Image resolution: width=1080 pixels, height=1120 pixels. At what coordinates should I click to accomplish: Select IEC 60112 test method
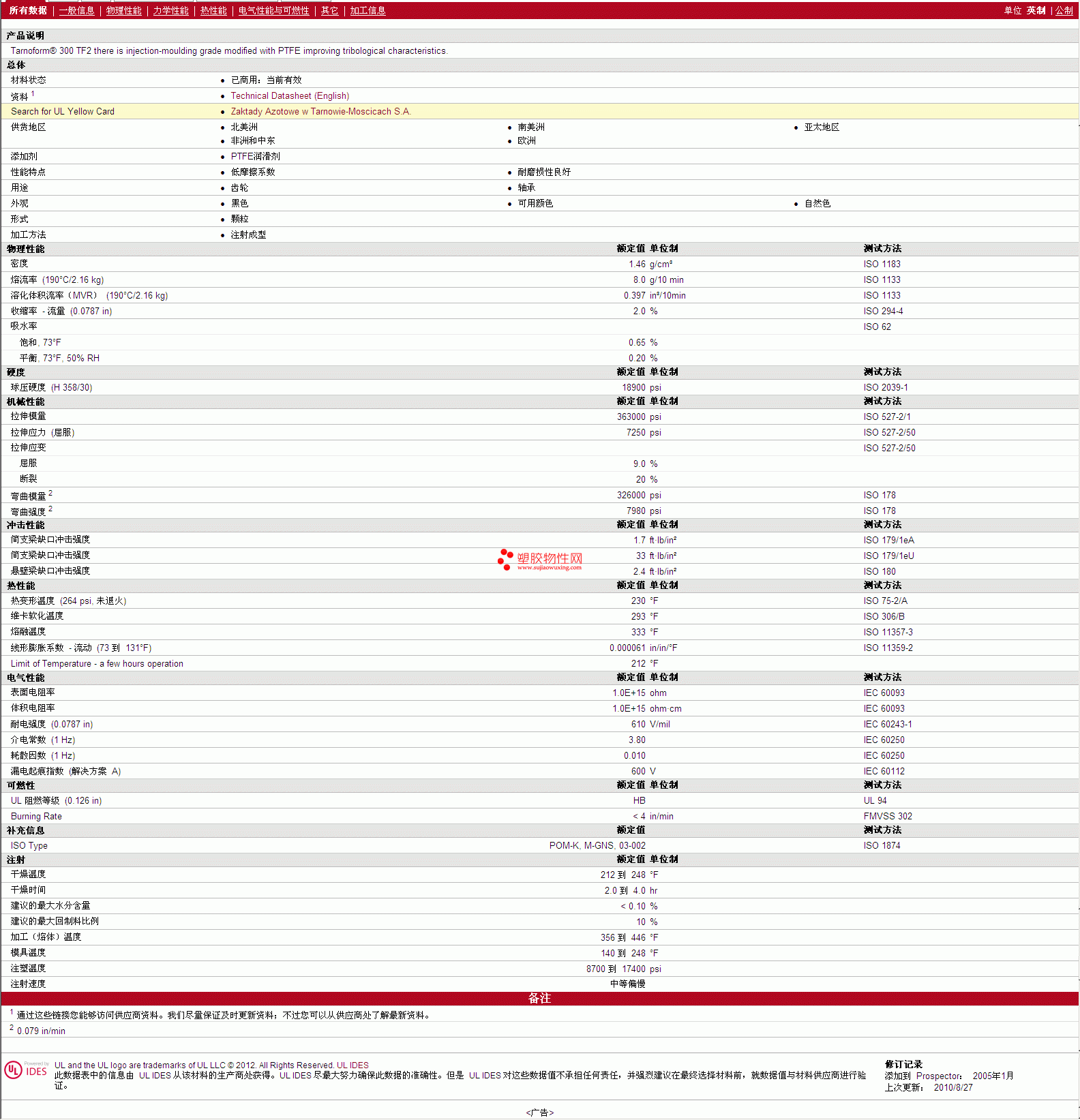(x=884, y=772)
